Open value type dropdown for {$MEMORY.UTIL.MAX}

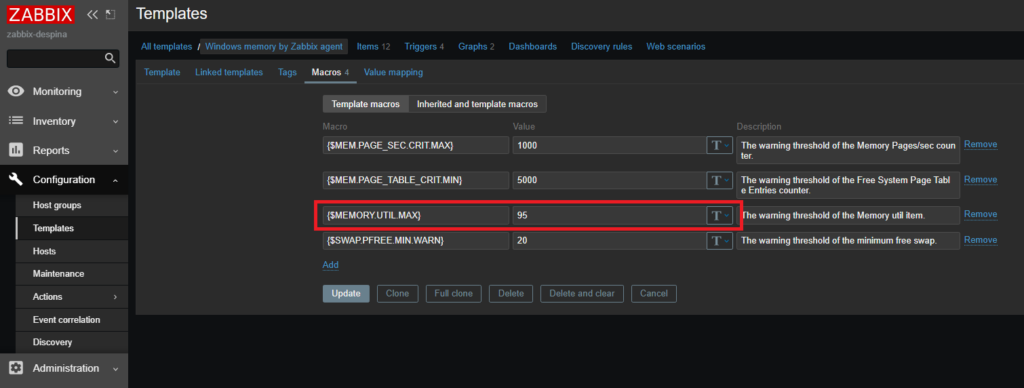pos(720,216)
